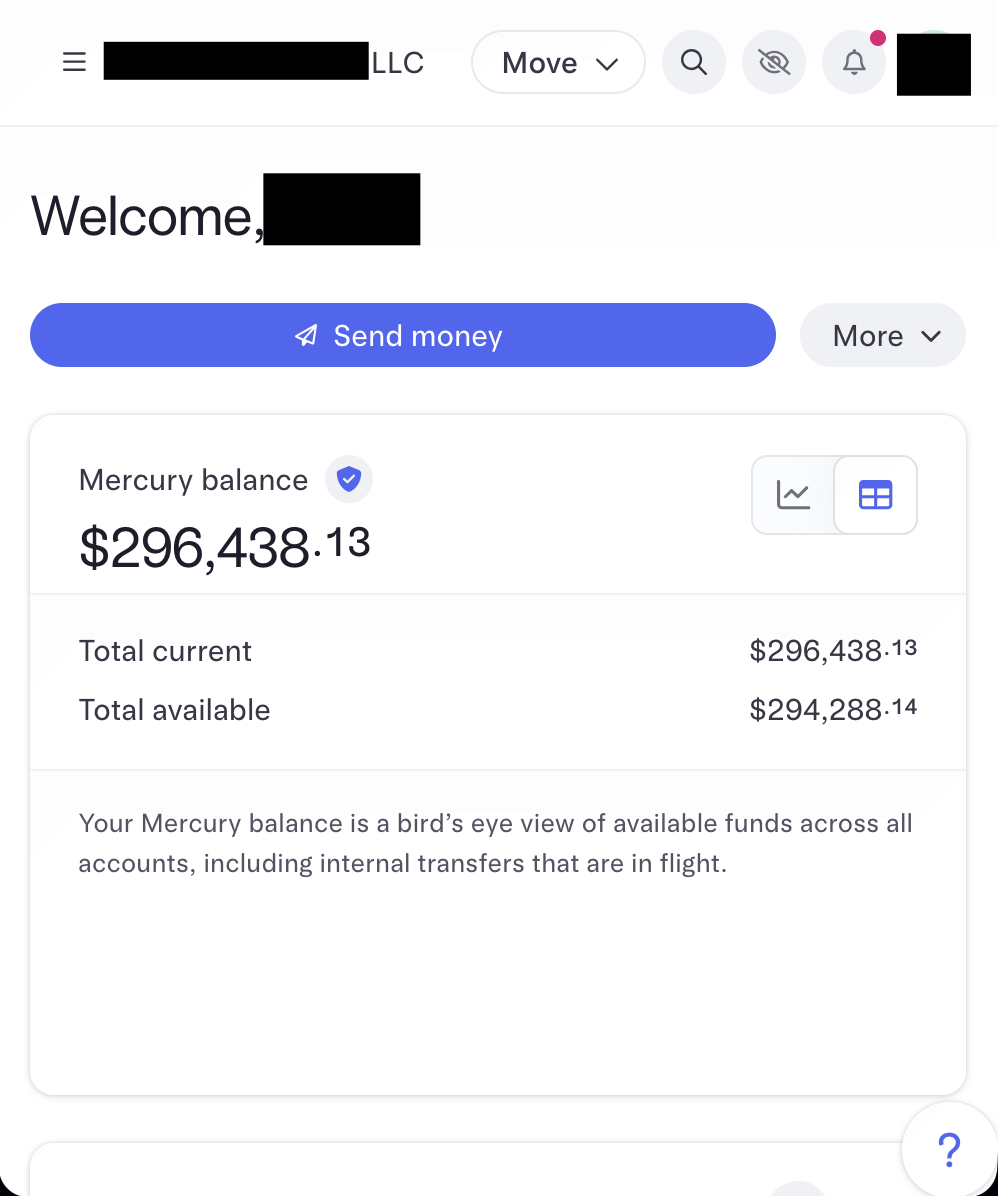Open the help question mark button
Viewport: 998px width, 1196px height.
coord(949,1149)
